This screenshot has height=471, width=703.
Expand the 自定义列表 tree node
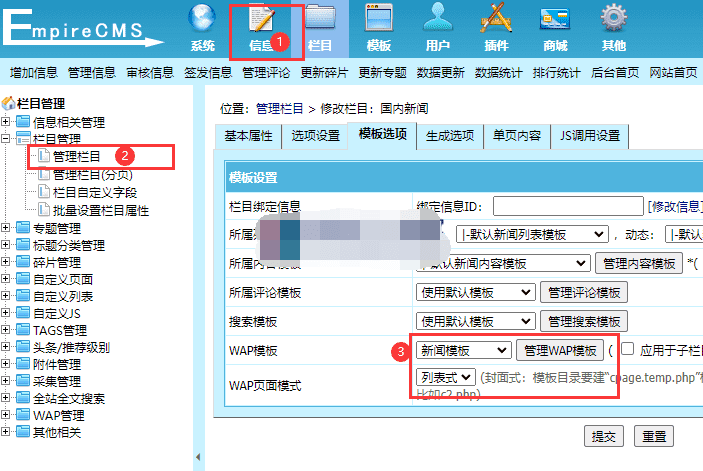click(5, 296)
